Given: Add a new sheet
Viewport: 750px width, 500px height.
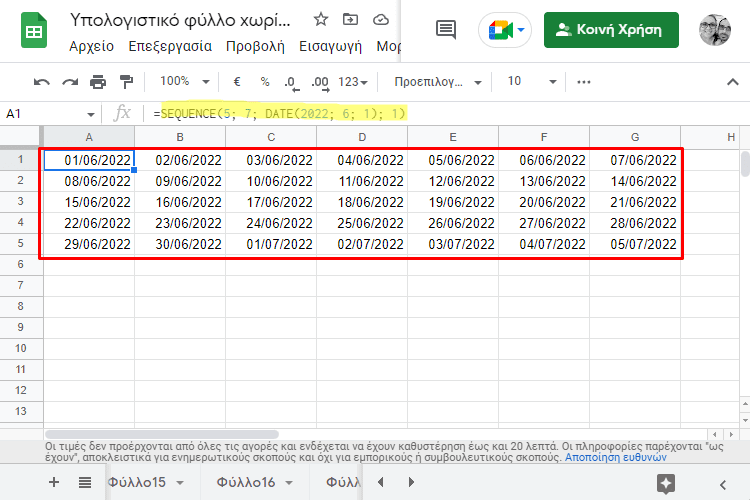Looking at the screenshot, I should pyautogui.click(x=54, y=482).
